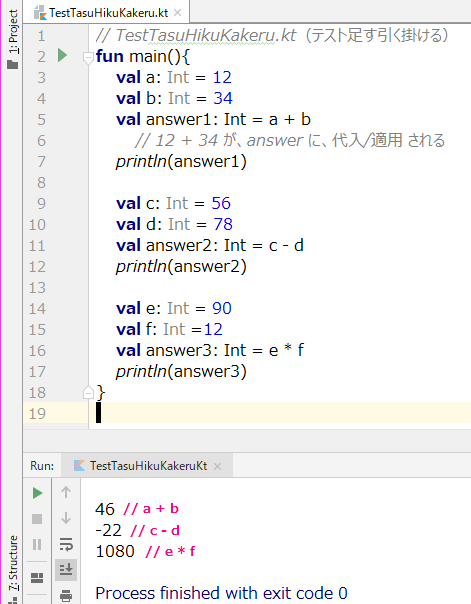Print the console output

(66, 595)
